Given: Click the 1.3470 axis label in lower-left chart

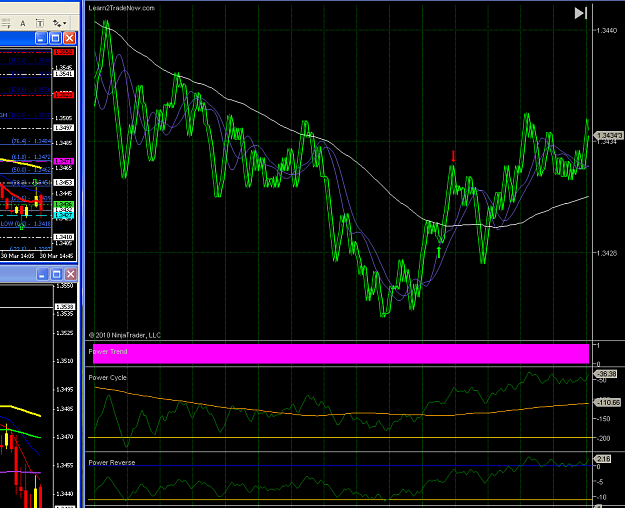Looking at the screenshot, I should (x=65, y=437).
